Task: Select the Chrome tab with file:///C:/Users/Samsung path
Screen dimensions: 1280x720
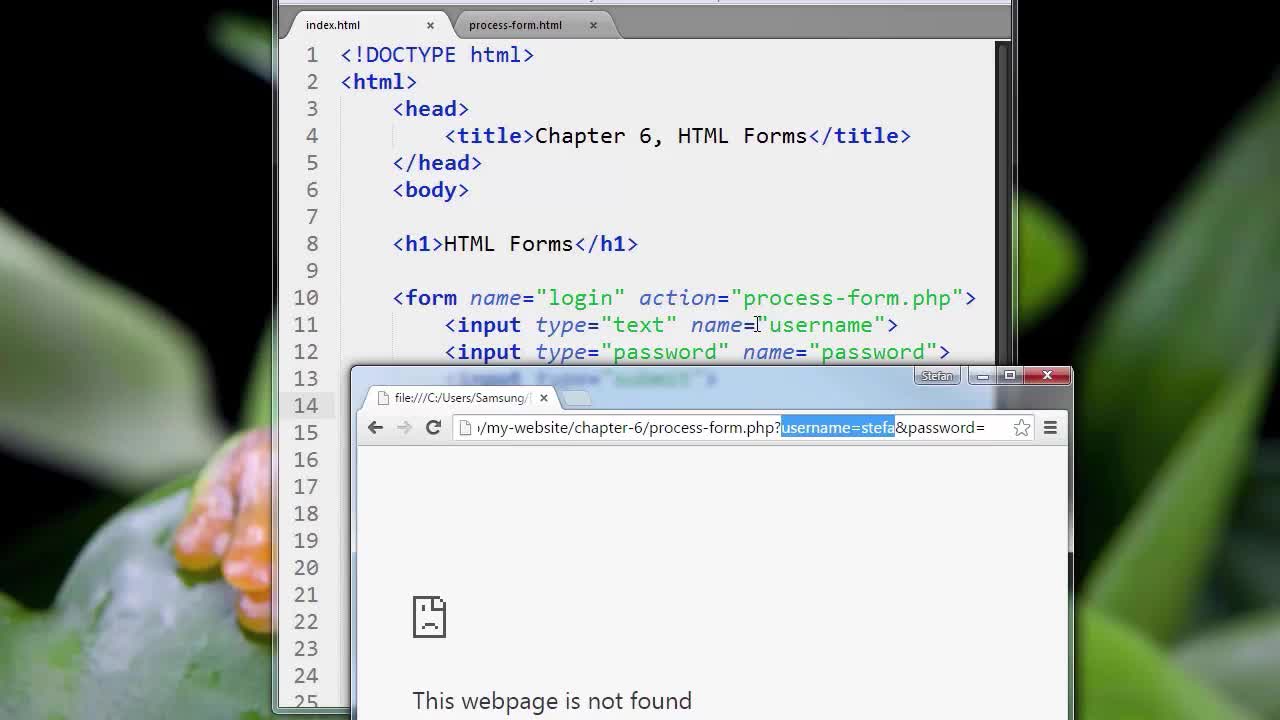Action: click(x=458, y=398)
